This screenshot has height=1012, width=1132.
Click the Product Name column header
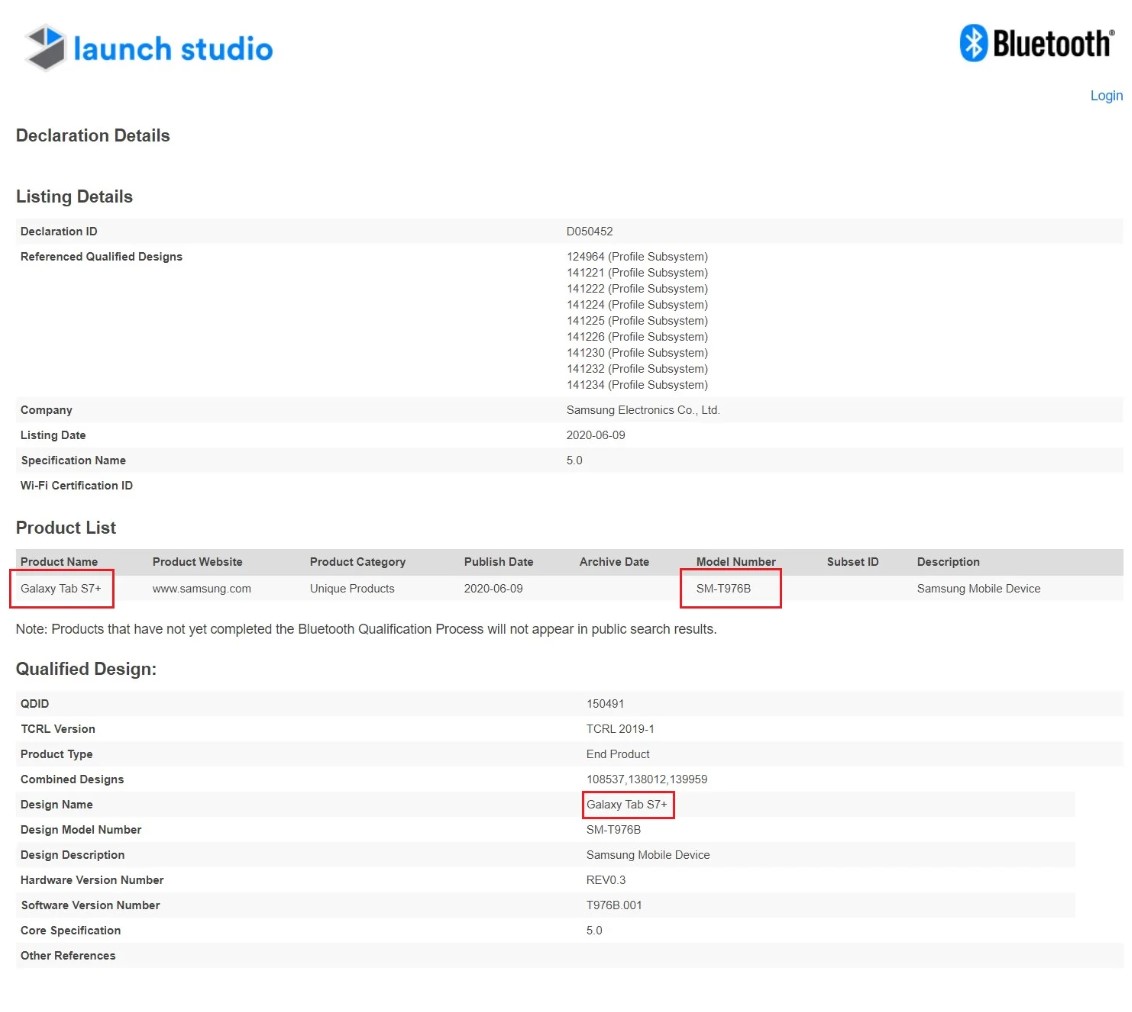[x=58, y=562]
